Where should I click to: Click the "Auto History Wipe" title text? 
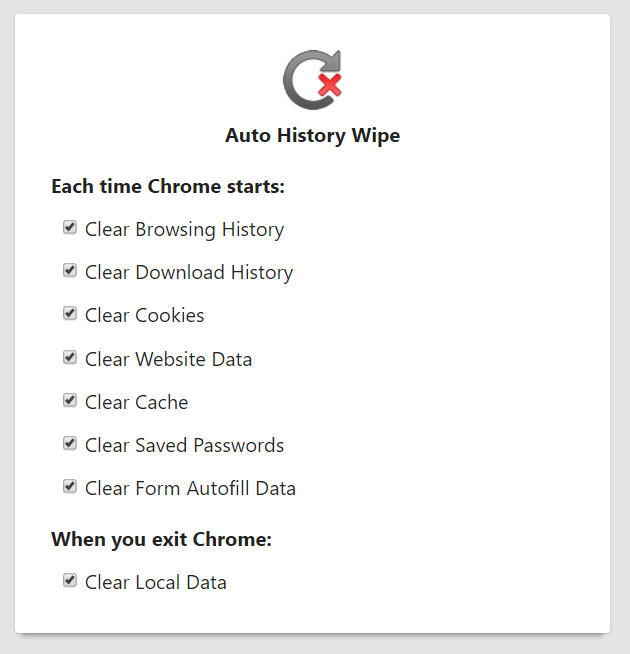click(x=312, y=136)
